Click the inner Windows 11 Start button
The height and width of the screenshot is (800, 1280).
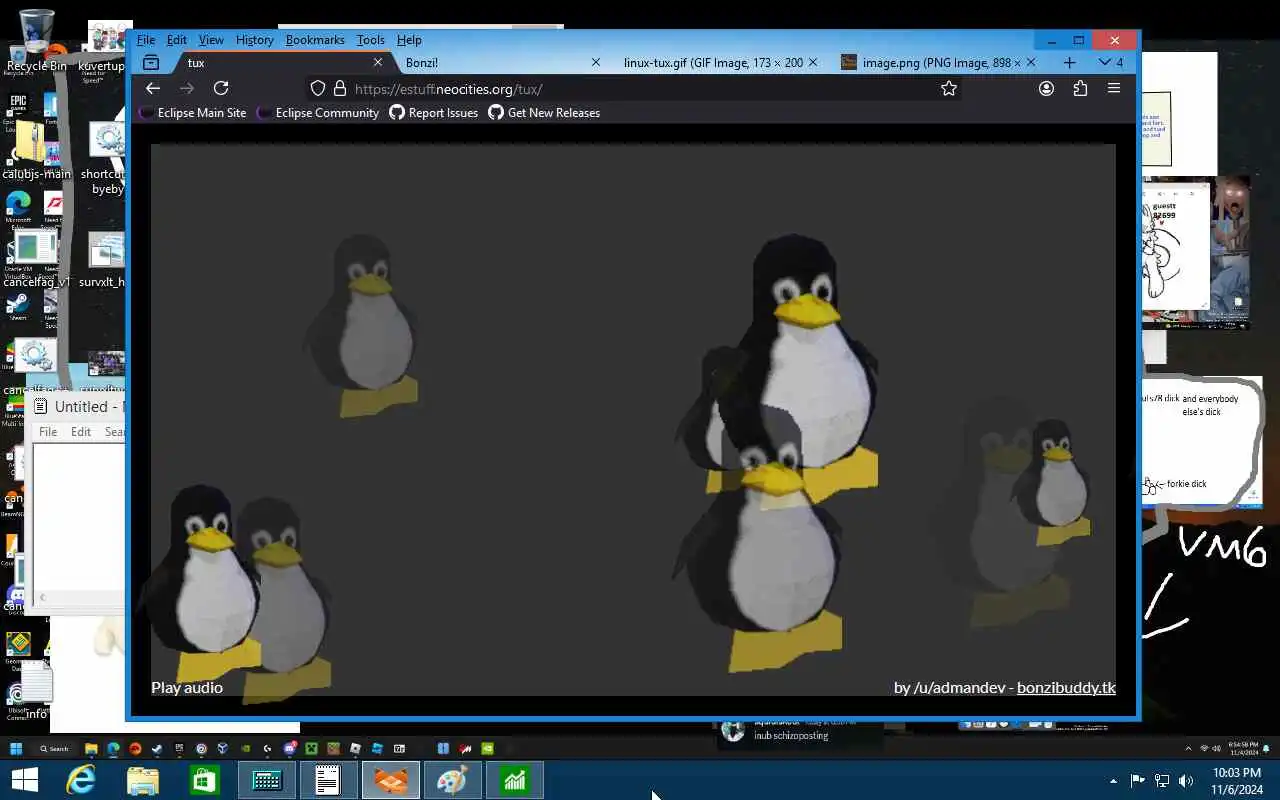(x=16, y=748)
